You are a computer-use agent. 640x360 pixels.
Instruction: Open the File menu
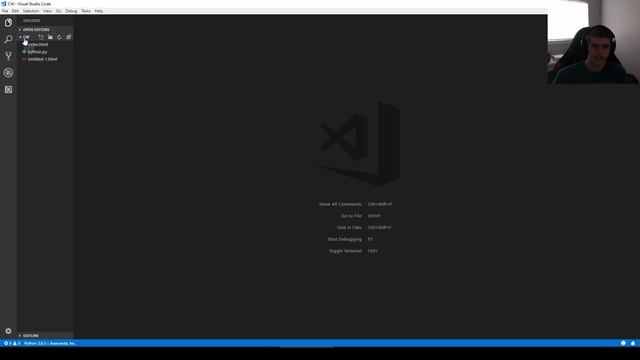pos(5,11)
